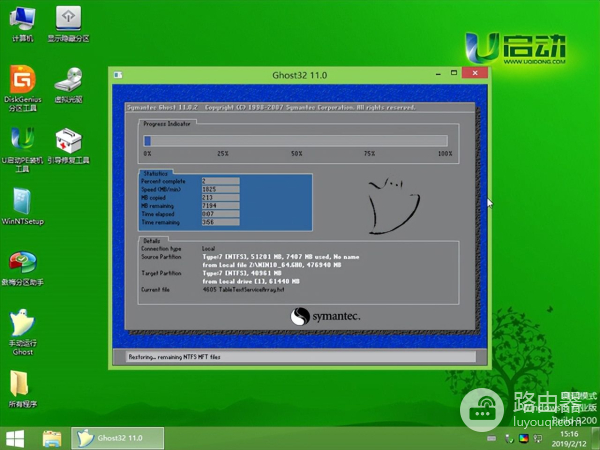Launch the manual run Ghost icon
Viewport: 600px width, 450px height.
[23, 332]
